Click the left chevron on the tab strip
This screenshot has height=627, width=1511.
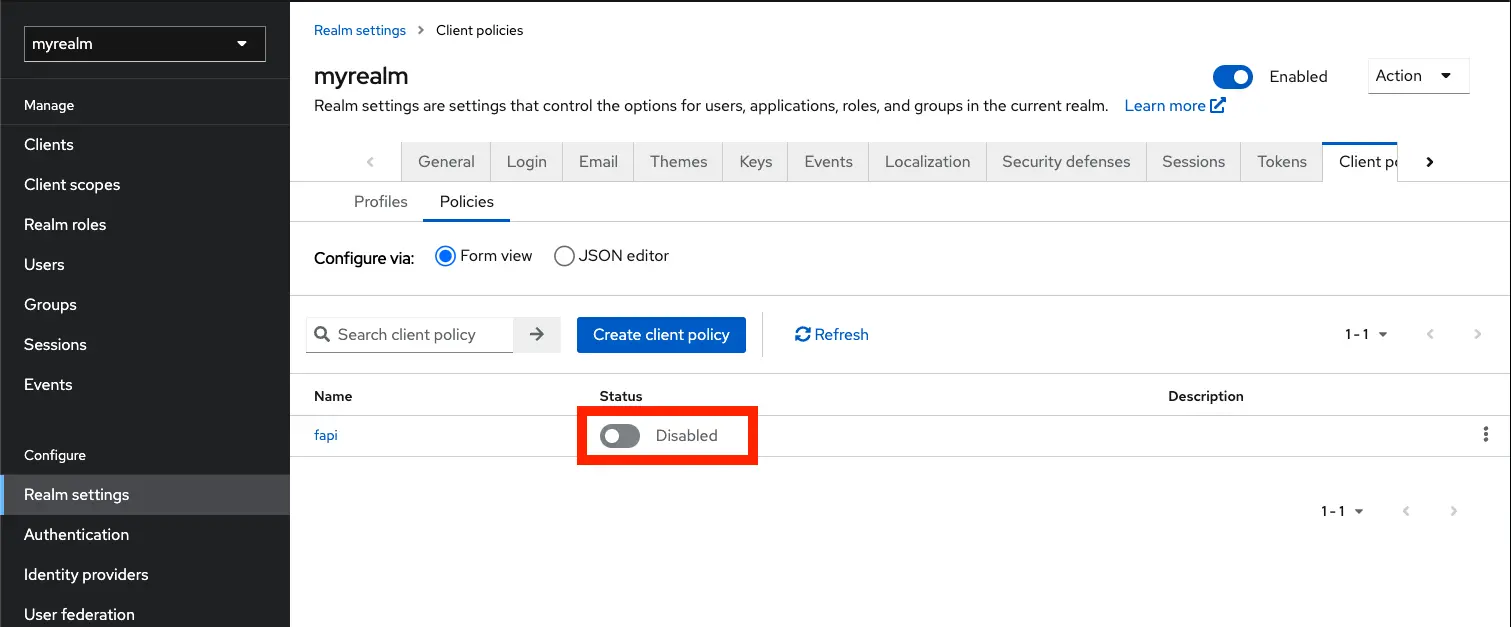(370, 161)
